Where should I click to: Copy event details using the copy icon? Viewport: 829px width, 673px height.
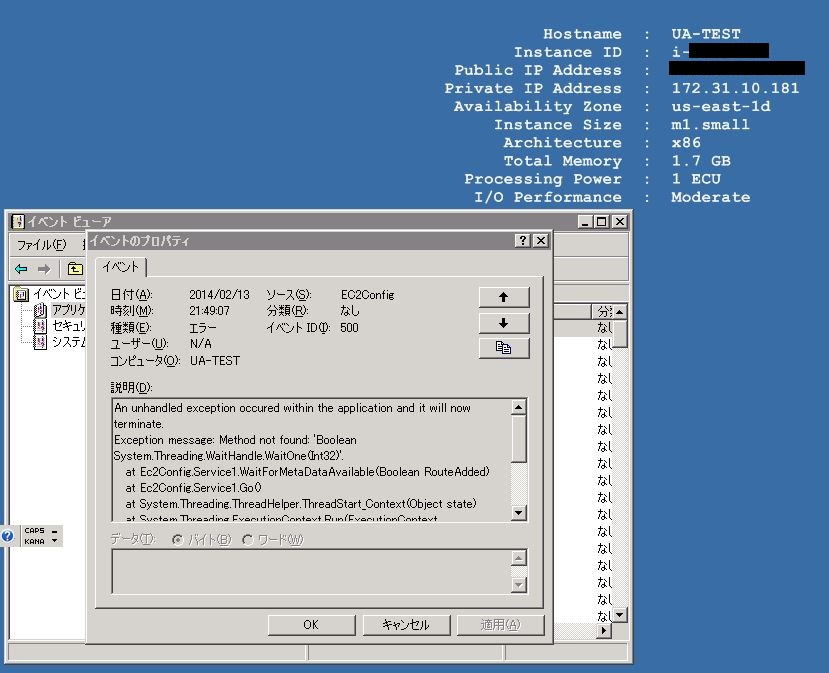click(504, 346)
